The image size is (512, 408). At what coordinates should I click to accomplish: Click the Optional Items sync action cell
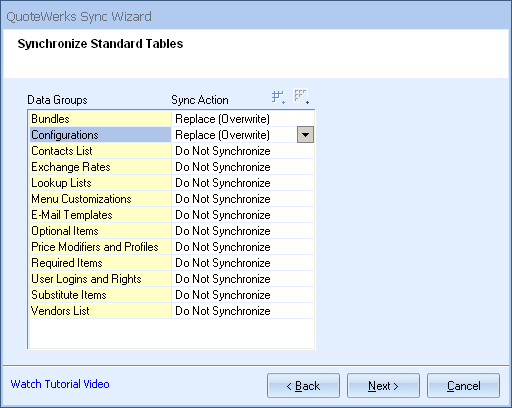[x=243, y=231]
